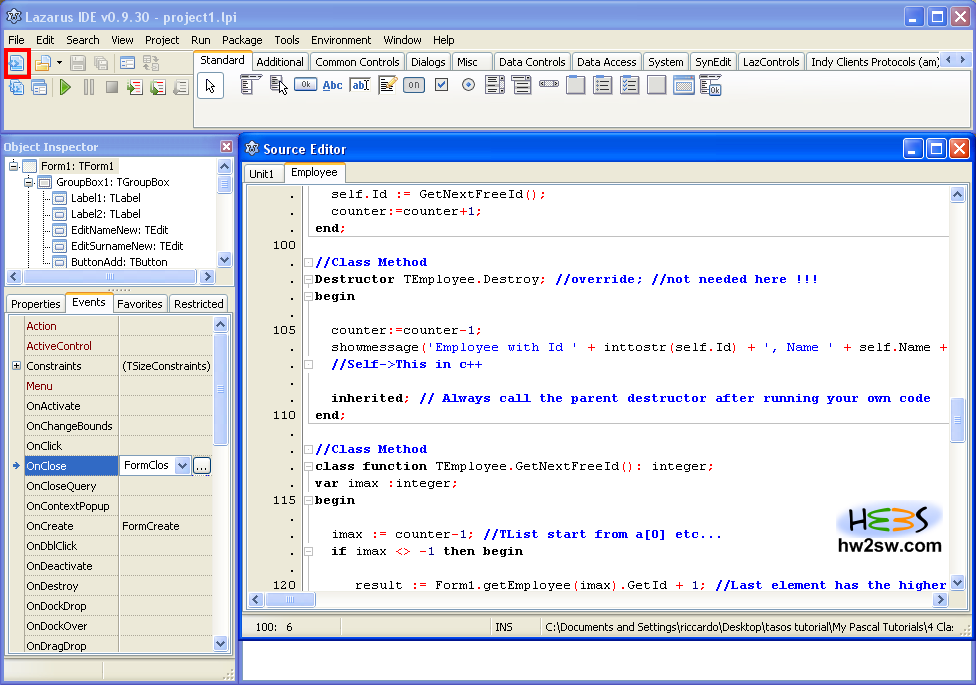Fold the 'if imax <> -1' block

[x=308, y=551]
